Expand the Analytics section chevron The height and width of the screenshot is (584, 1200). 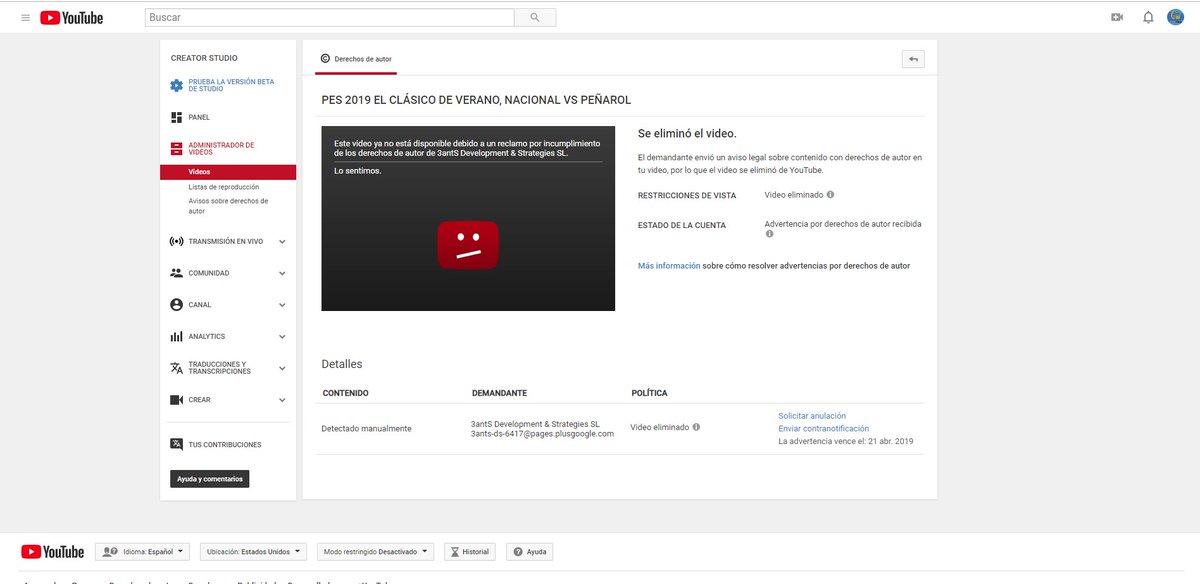(x=282, y=337)
